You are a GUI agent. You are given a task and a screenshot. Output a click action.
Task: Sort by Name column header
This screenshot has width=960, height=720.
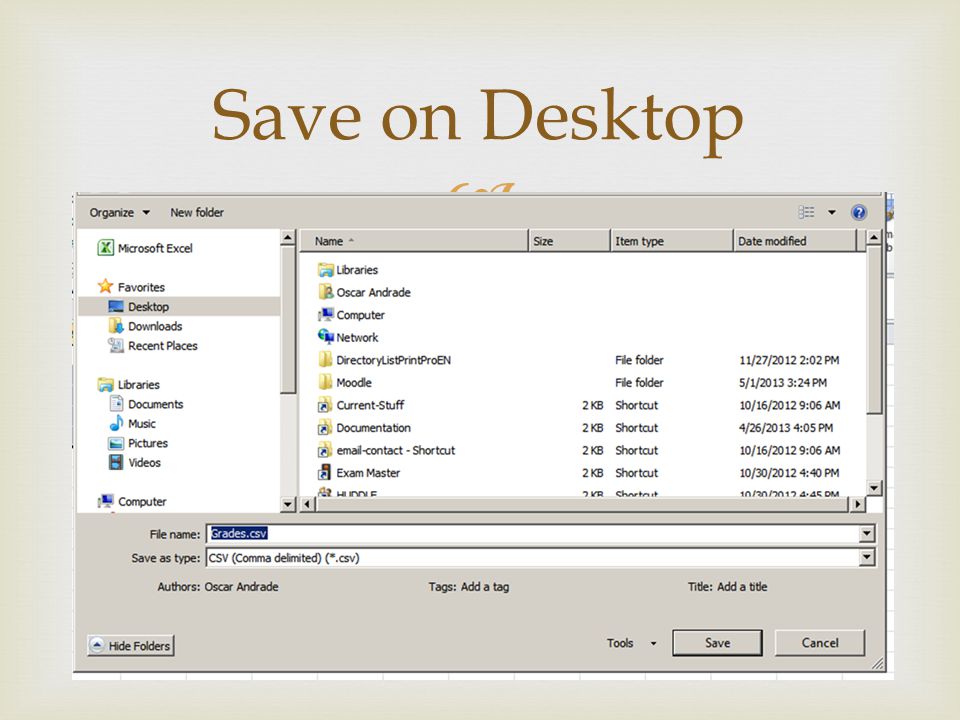click(413, 241)
